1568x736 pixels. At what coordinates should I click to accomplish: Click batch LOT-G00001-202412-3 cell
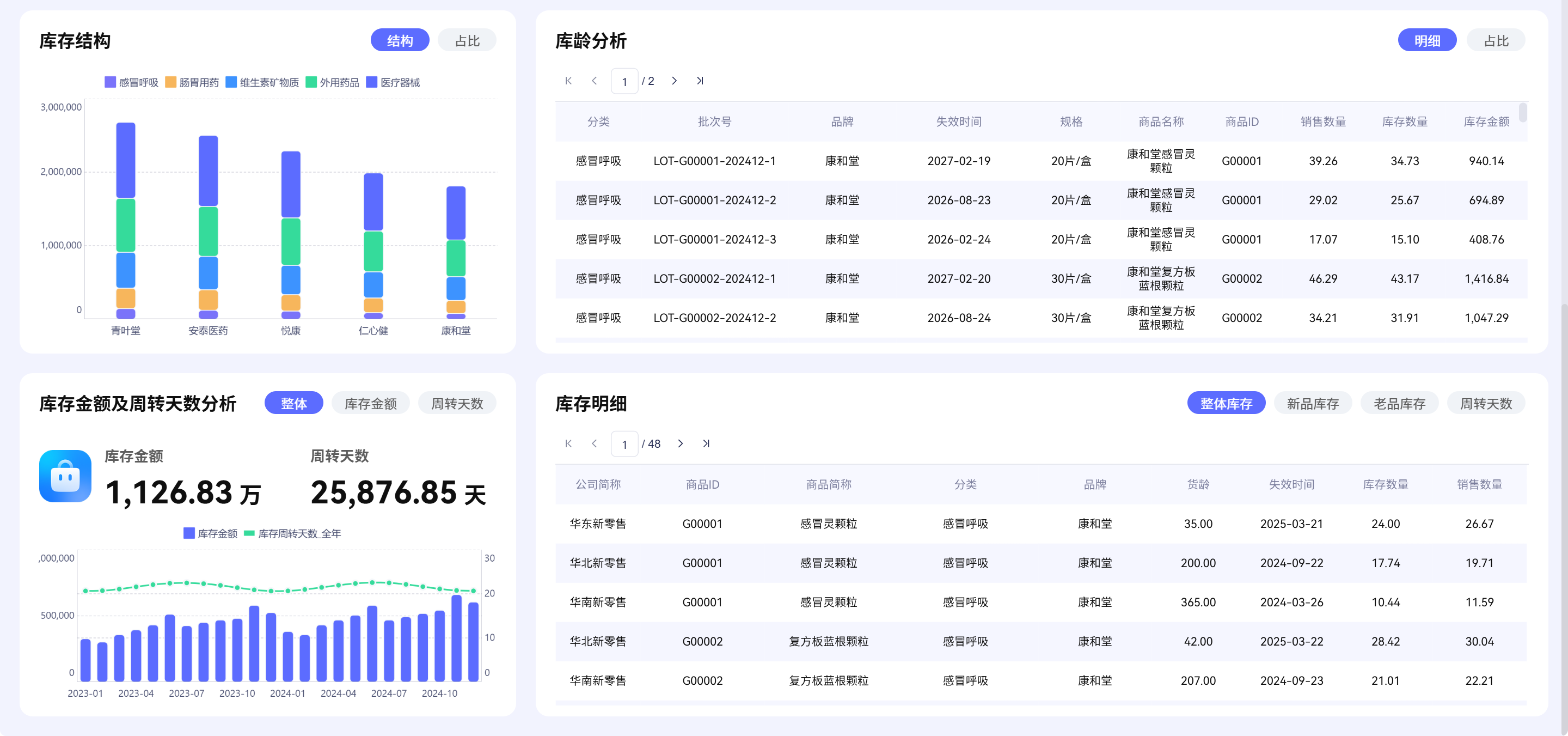[x=715, y=240]
